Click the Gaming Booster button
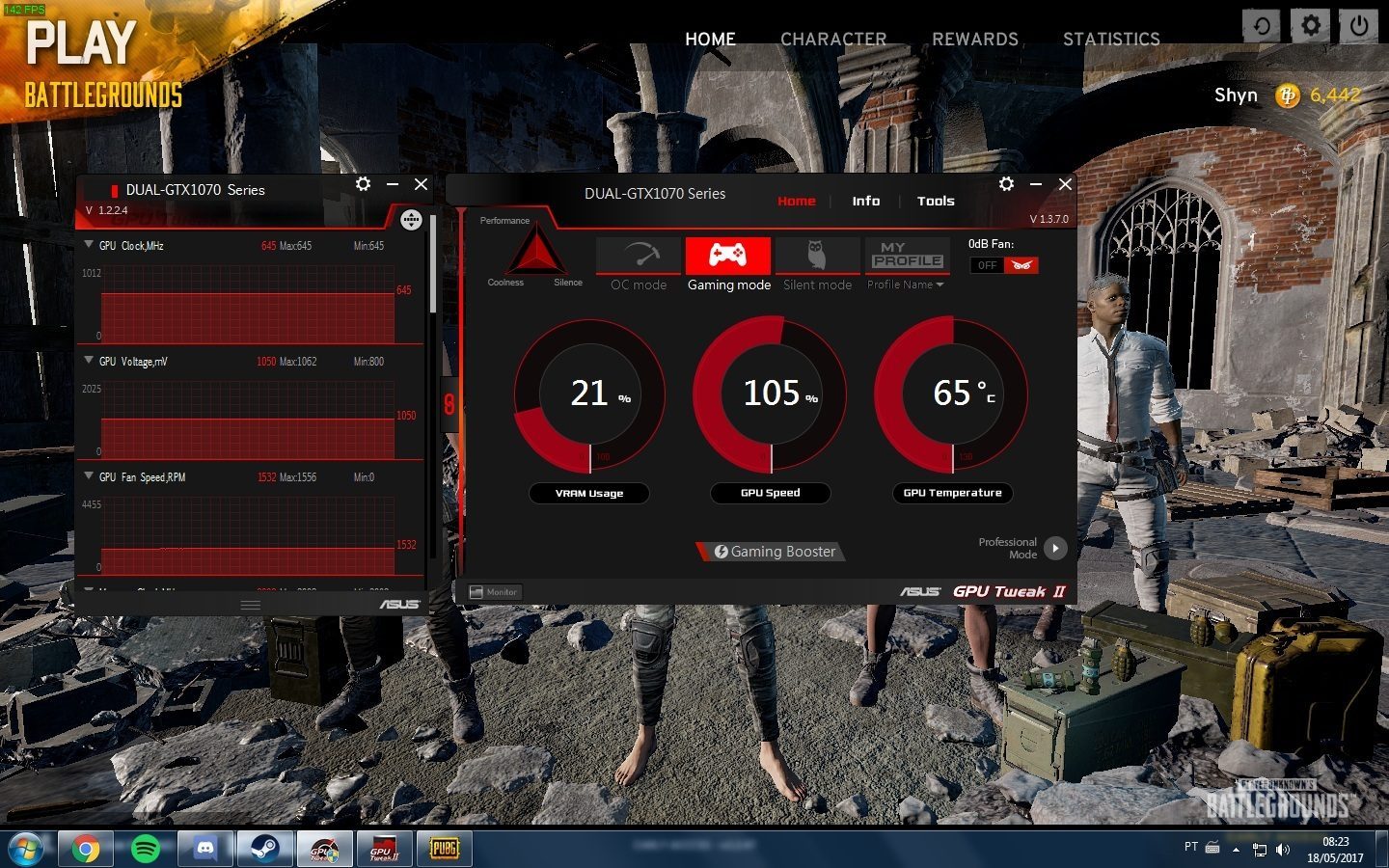 772,552
